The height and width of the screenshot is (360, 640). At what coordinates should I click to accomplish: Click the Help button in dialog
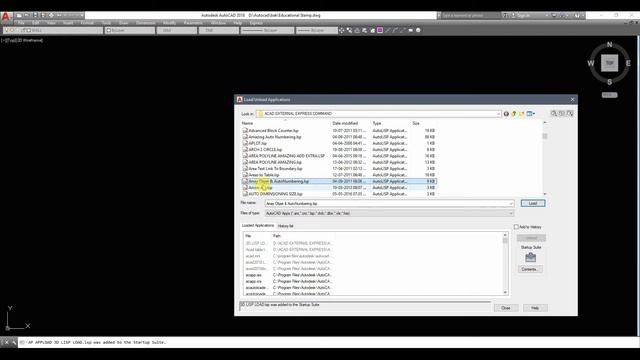point(535,308)
